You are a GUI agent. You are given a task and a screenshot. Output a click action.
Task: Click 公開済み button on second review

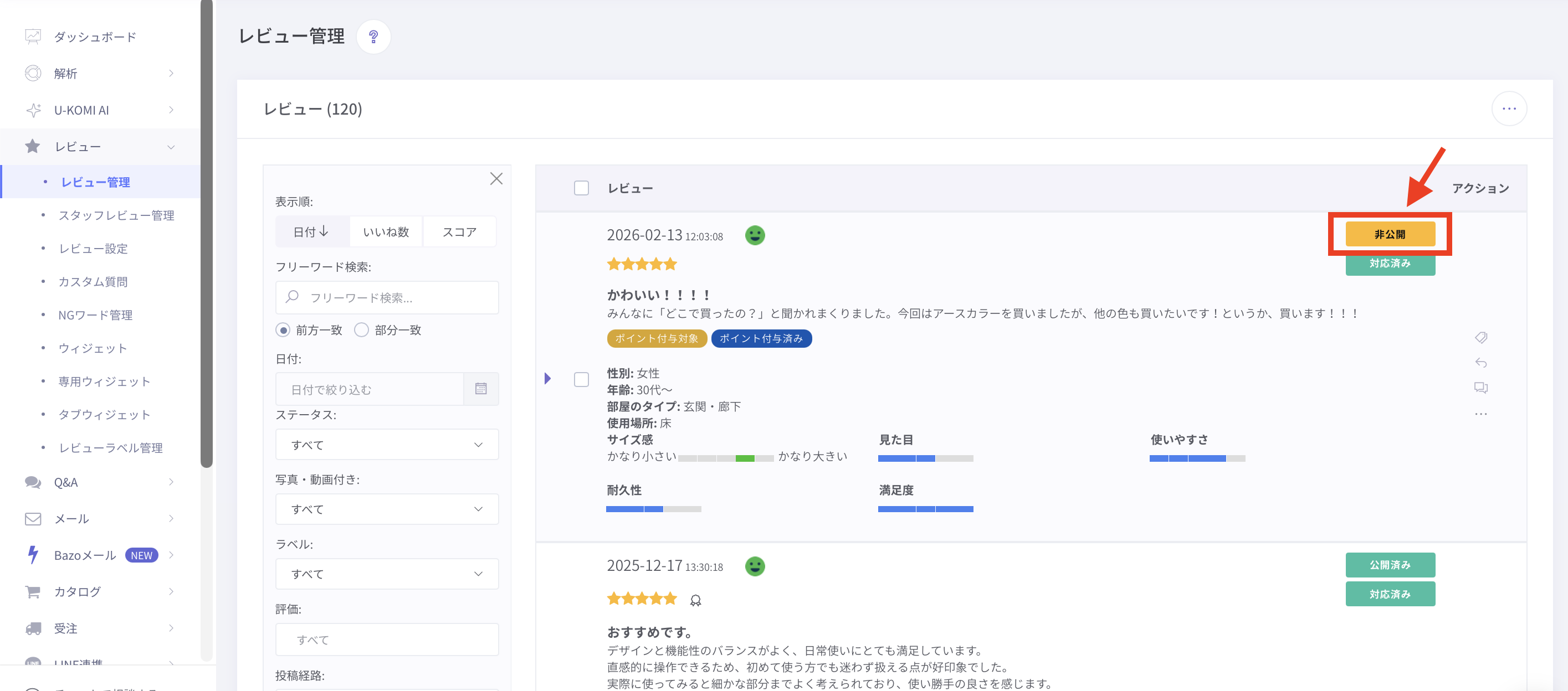pos(1390,565)
